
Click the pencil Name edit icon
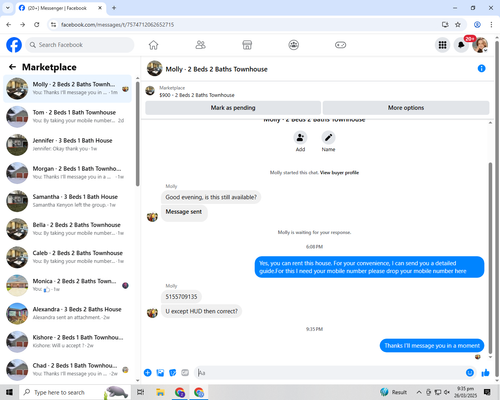[328, 137]
